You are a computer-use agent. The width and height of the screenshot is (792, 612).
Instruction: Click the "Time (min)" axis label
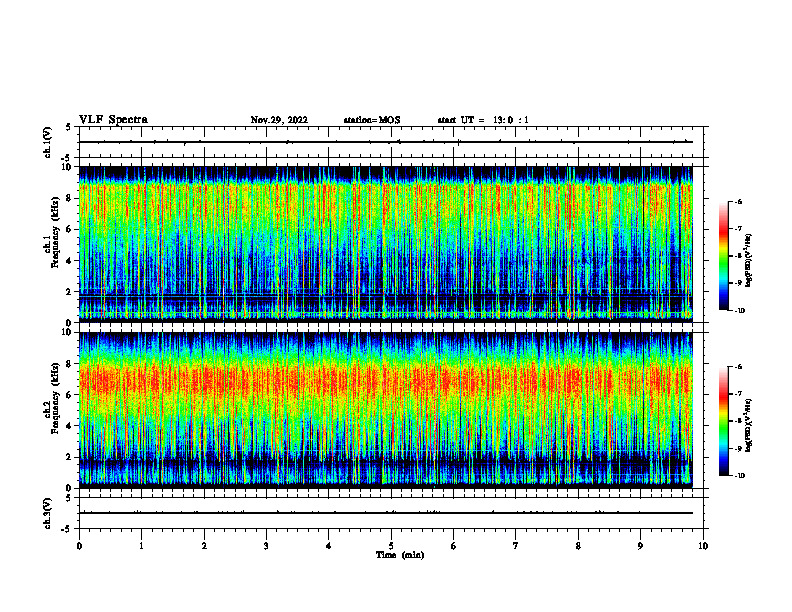[x=400, y=555]
